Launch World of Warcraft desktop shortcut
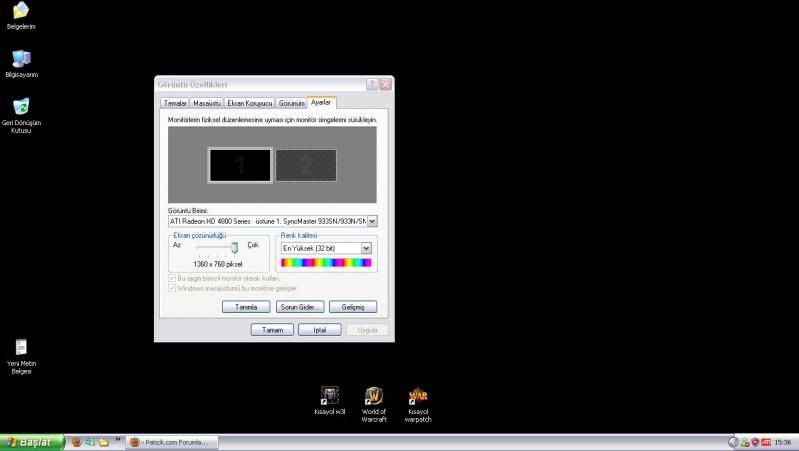This screenshot has width=799, height=451. 373,396
